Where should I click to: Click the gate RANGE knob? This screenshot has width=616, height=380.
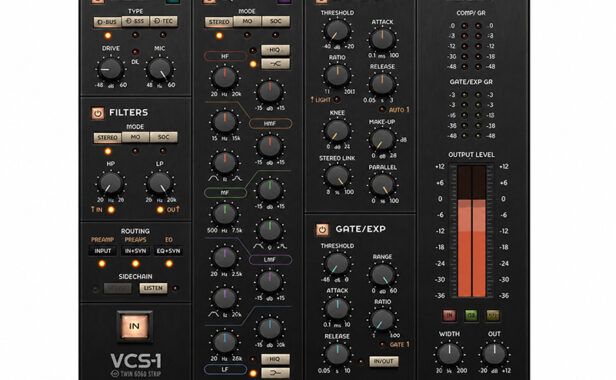click(x=382, y=274)
